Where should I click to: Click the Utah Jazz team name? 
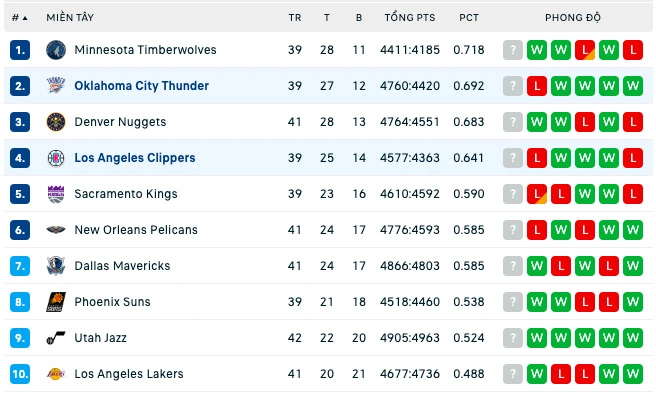point(100,338)
